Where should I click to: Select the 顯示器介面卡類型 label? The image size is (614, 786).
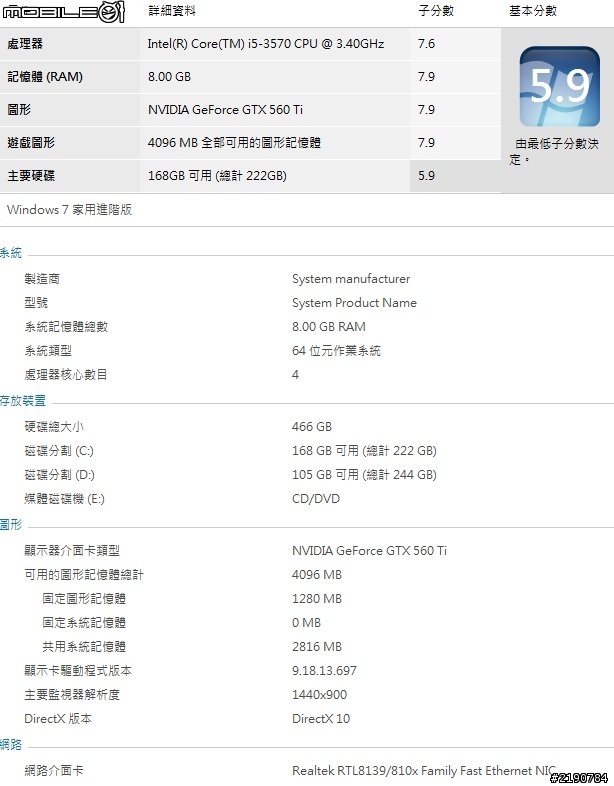pos(72,550)
